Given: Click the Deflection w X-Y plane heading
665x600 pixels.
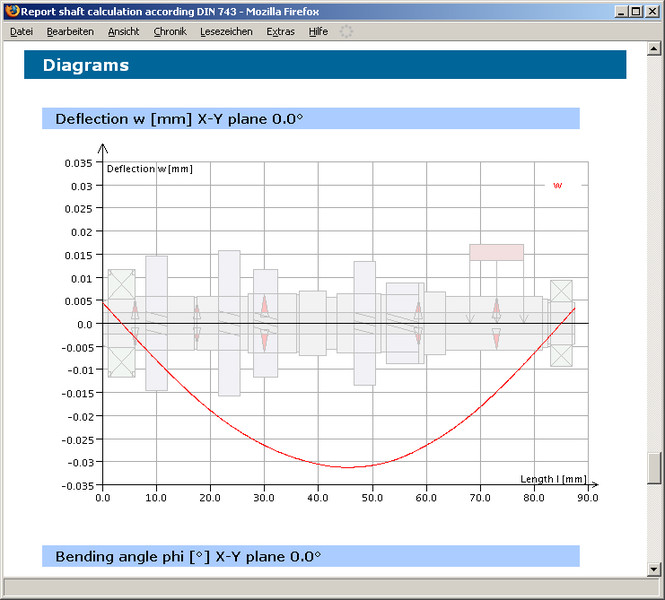Looking at the screenshot, I should click(179, 118).
